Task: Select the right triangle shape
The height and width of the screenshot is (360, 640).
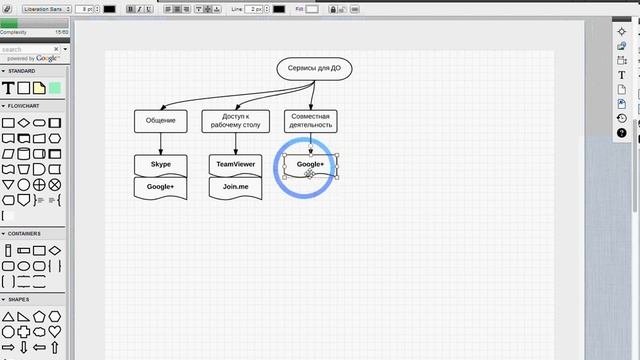Action: tap(24, 317)
